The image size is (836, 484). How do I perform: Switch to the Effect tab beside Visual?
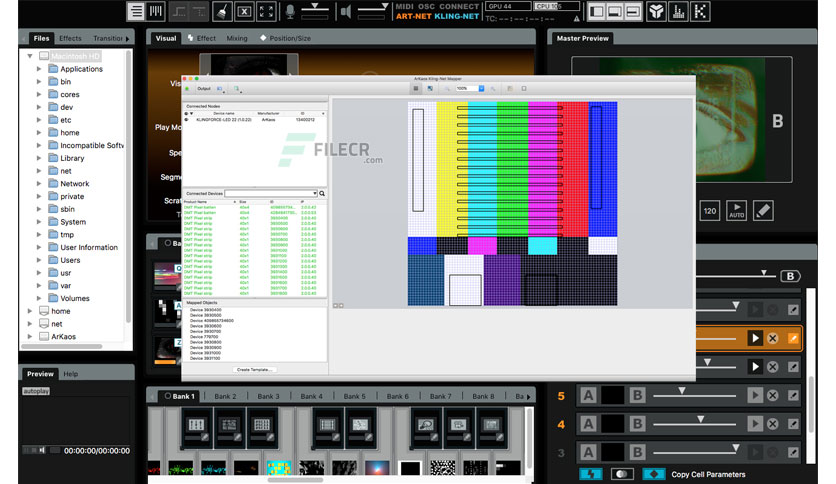click(202, 38)
